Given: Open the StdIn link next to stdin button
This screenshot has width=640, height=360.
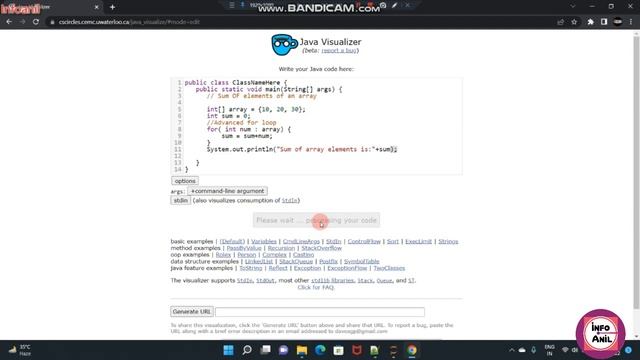Looking at the screenshot, I should tap(289, 200).
